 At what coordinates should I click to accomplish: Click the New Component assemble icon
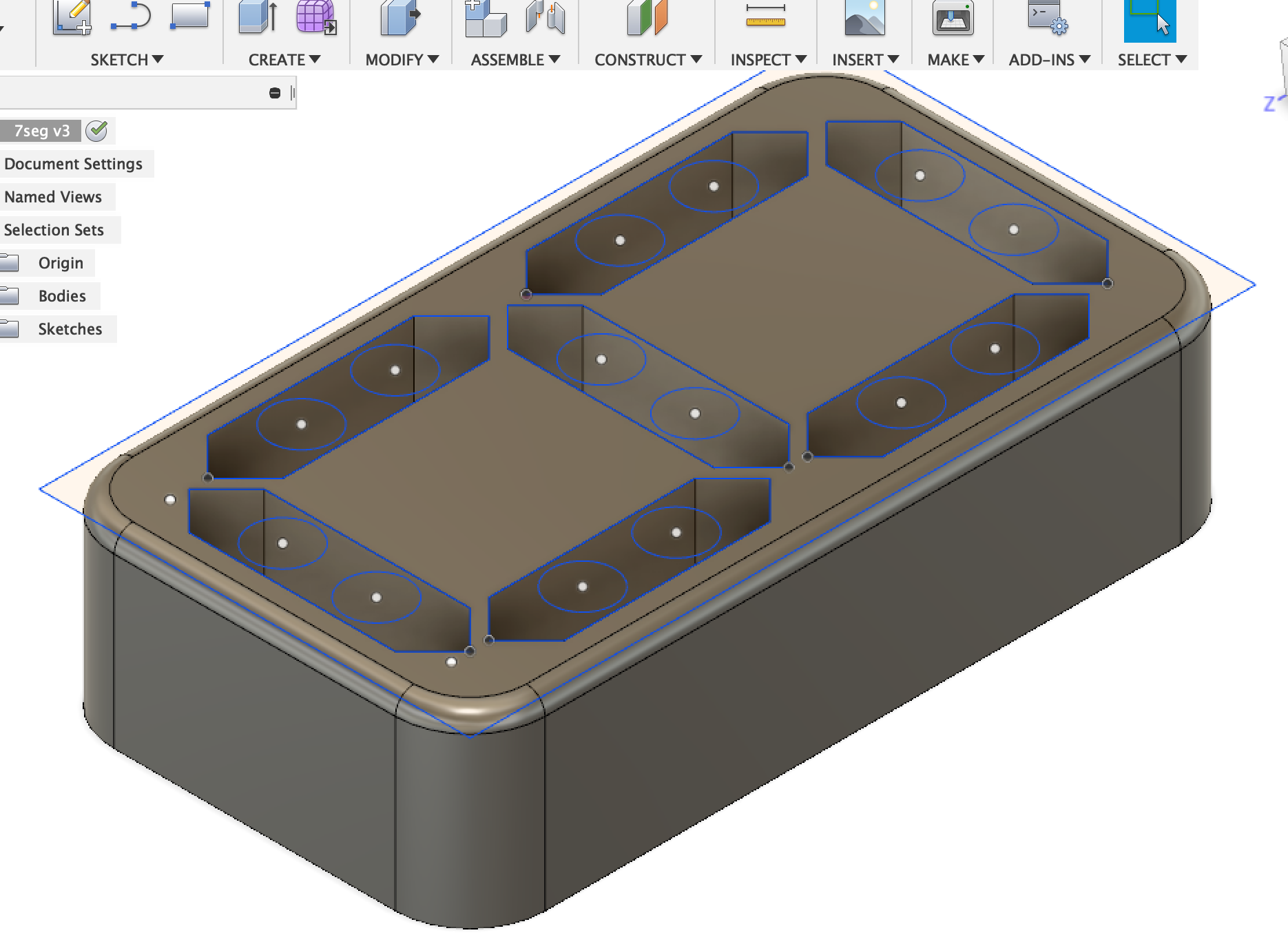coord(485,18)
